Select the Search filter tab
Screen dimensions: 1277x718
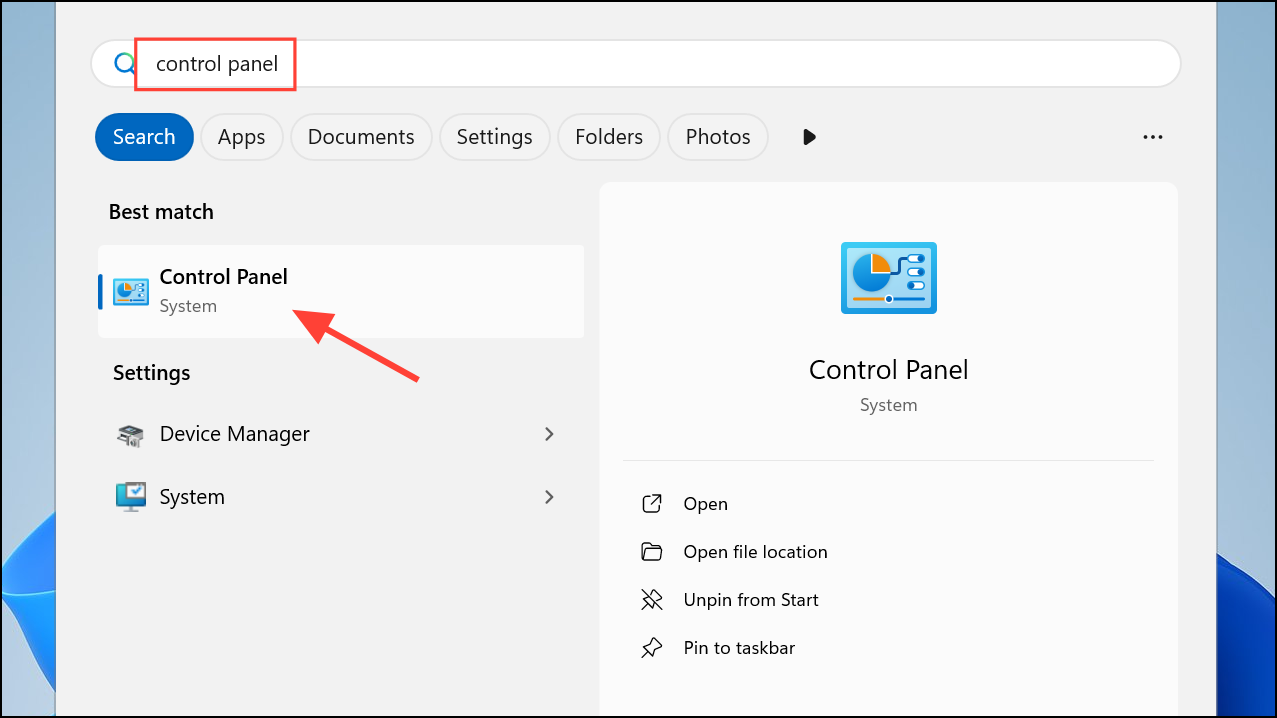click(x=144, y=137)
